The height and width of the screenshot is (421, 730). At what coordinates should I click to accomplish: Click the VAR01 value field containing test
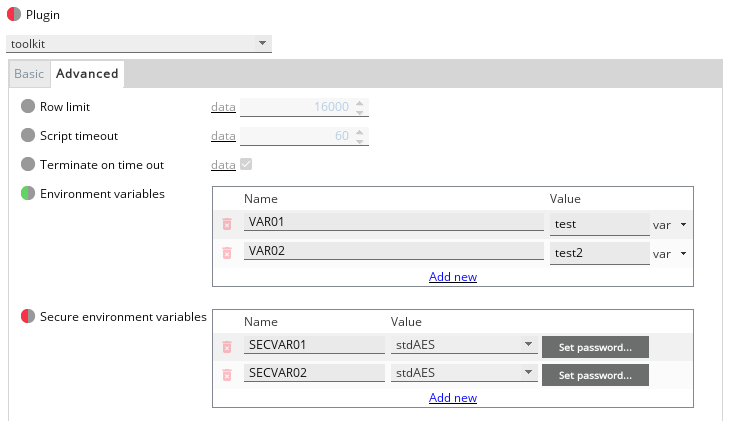tap(599, 224)
